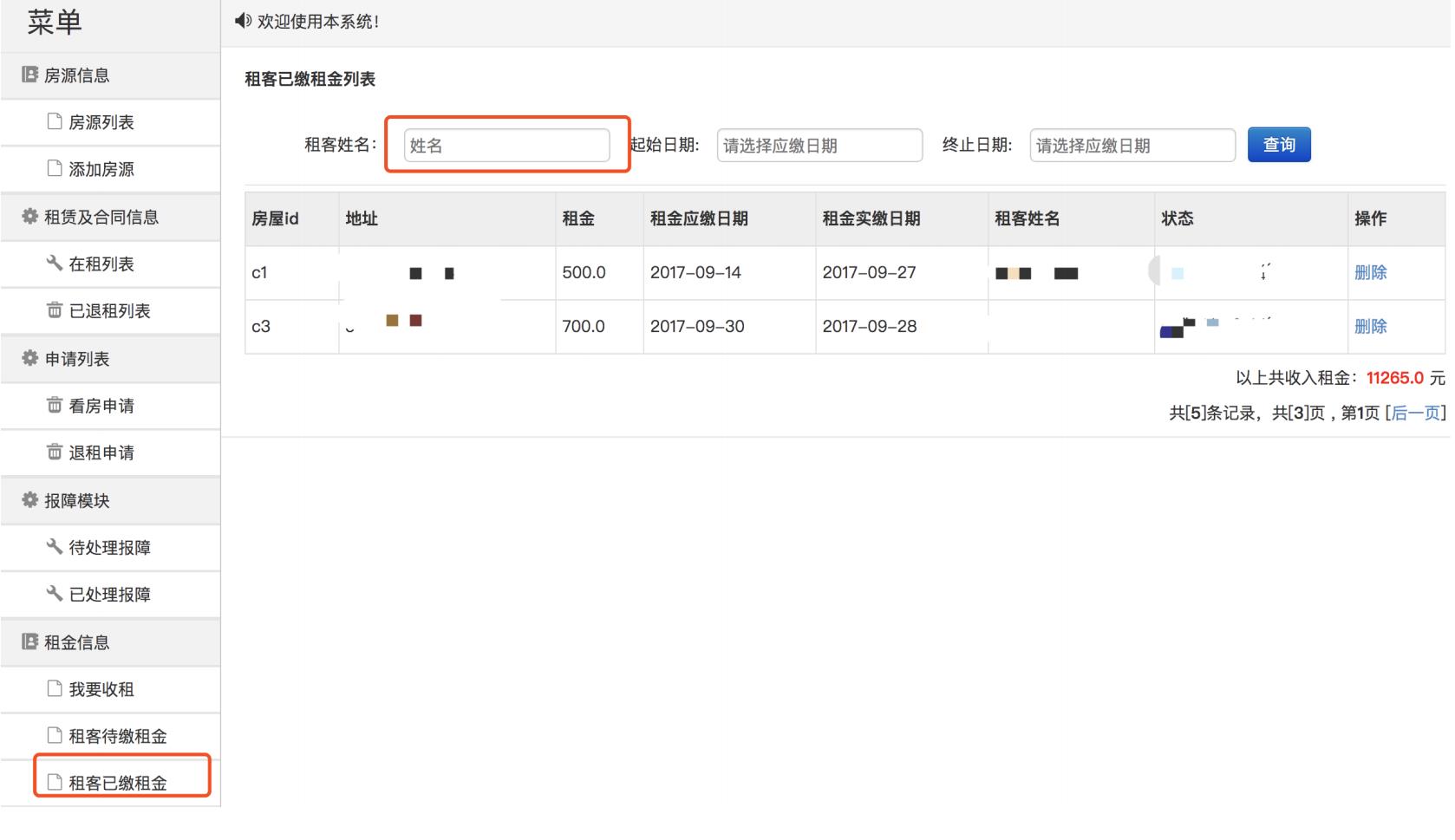Select 已处理报障 menu entry
The height and width of the screenshot is (840, 1455).
point(110,594)
